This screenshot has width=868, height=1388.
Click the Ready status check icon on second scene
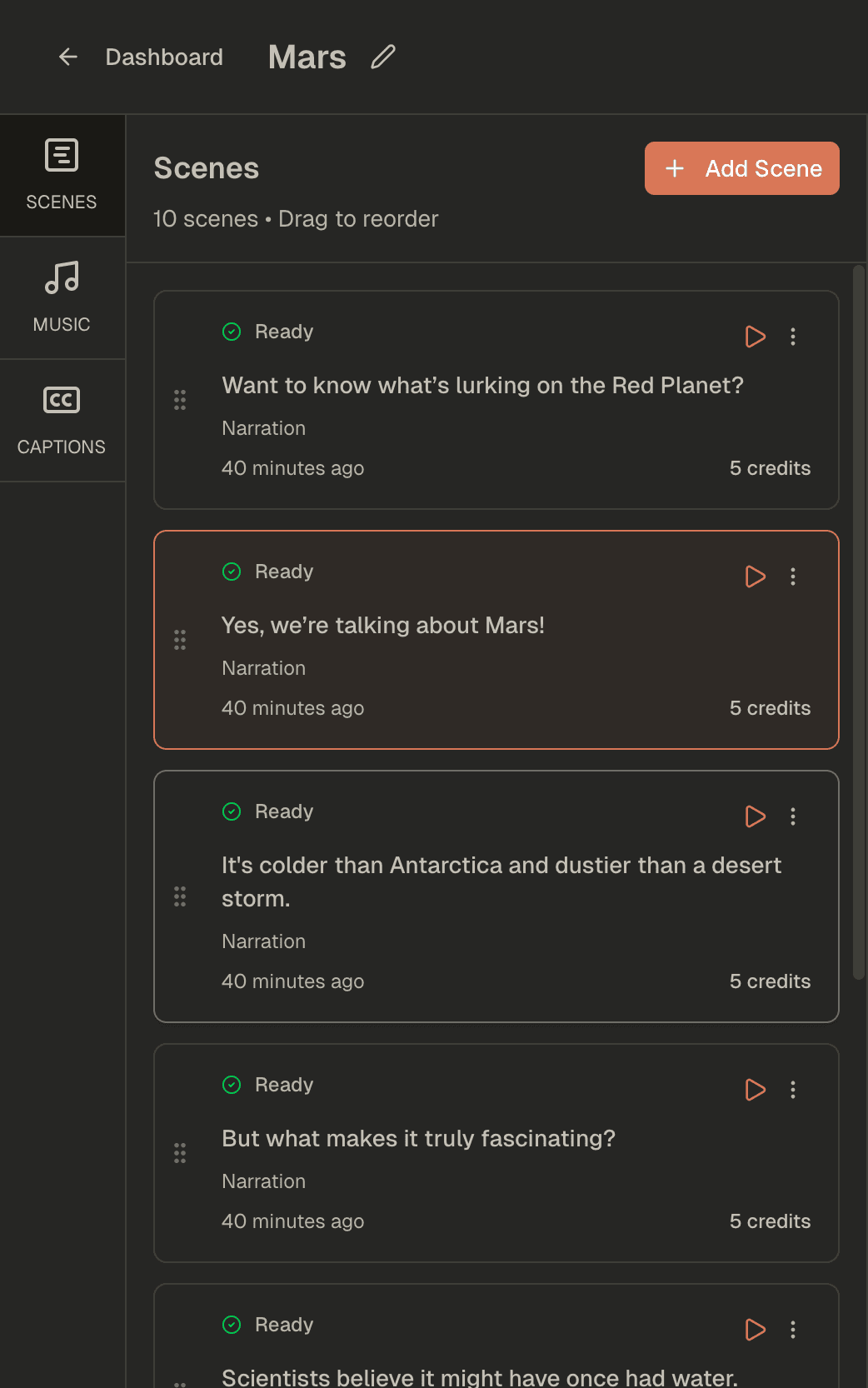232,572
